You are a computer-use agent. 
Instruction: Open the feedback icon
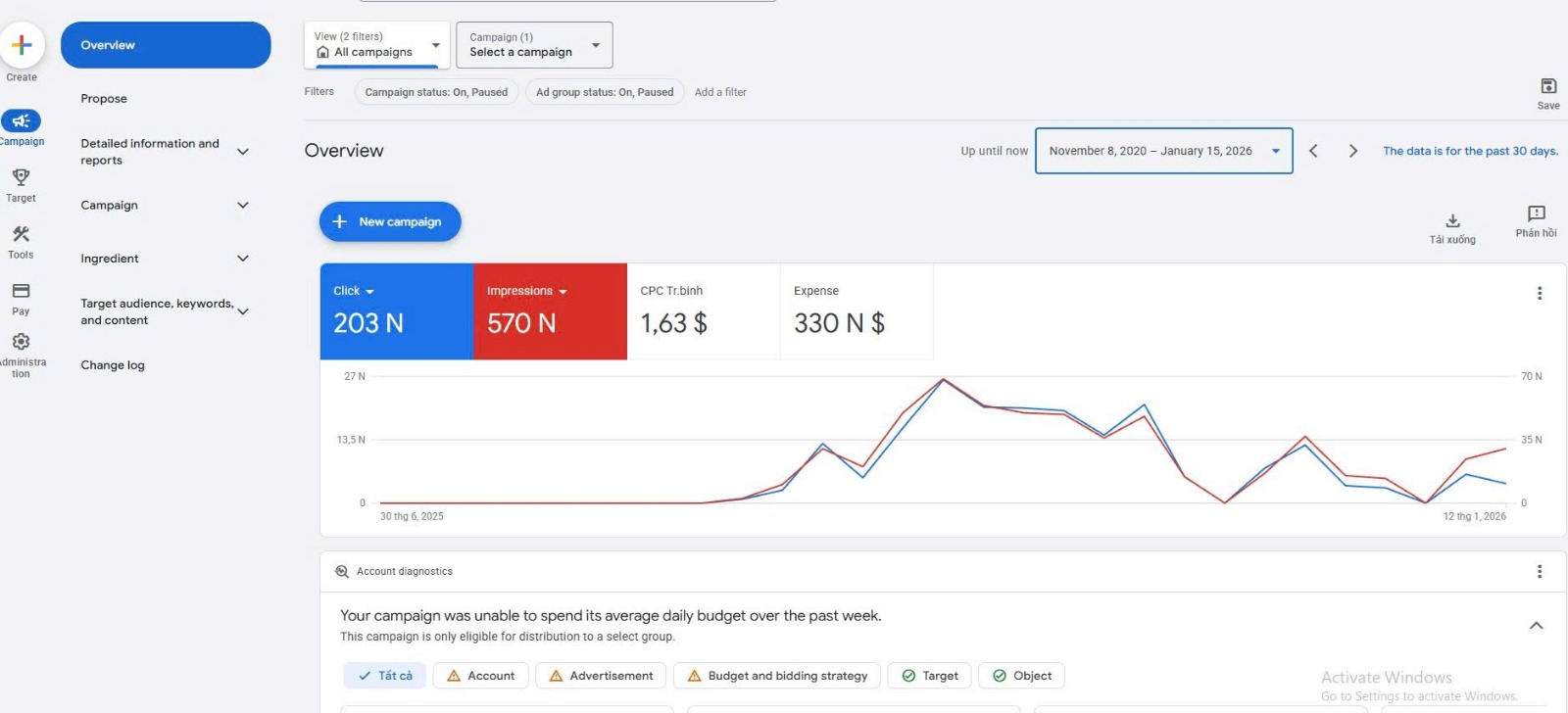point(1536,214)
